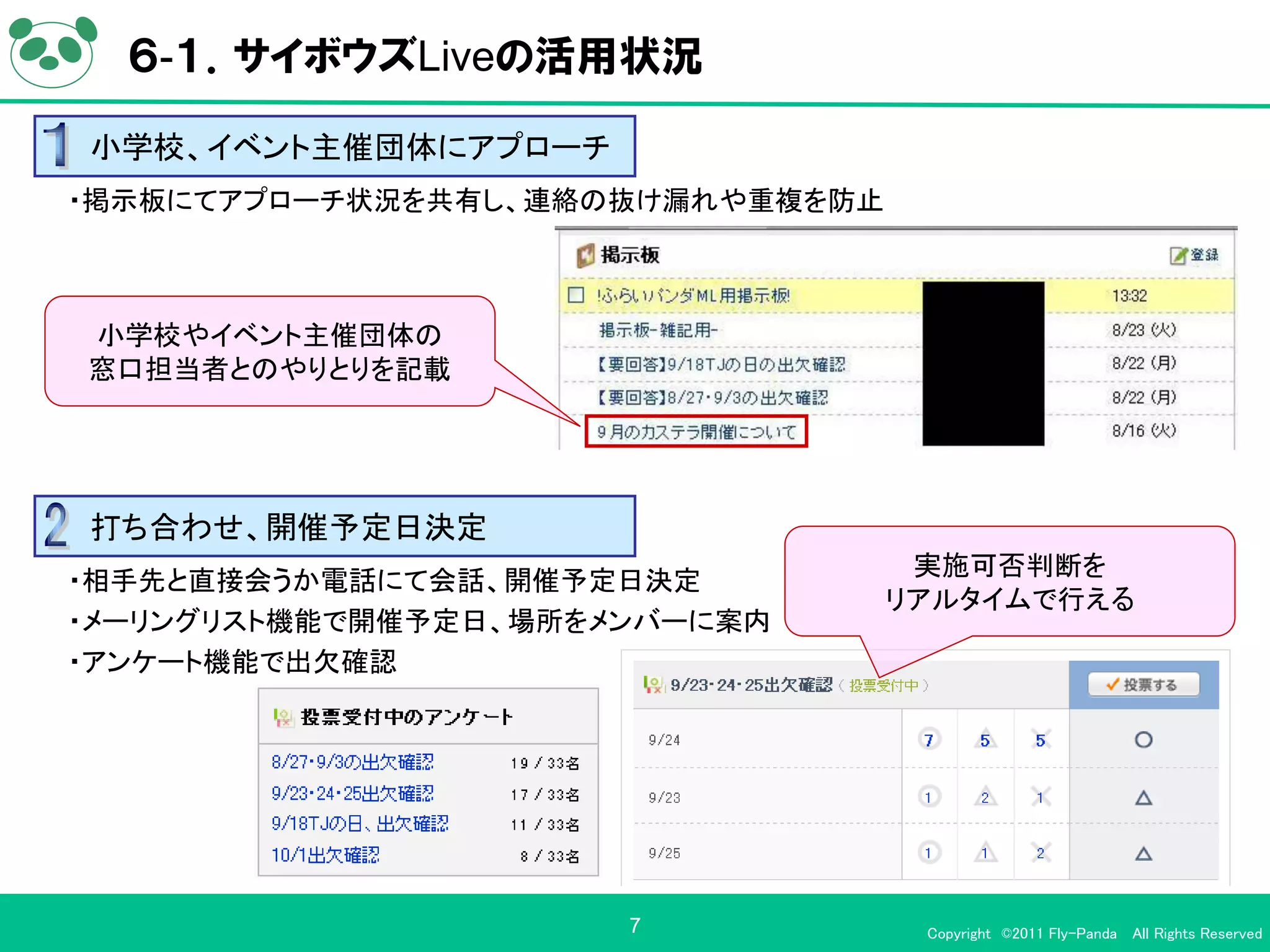Click my △ vote mark for 9/23

point(1143,798)
